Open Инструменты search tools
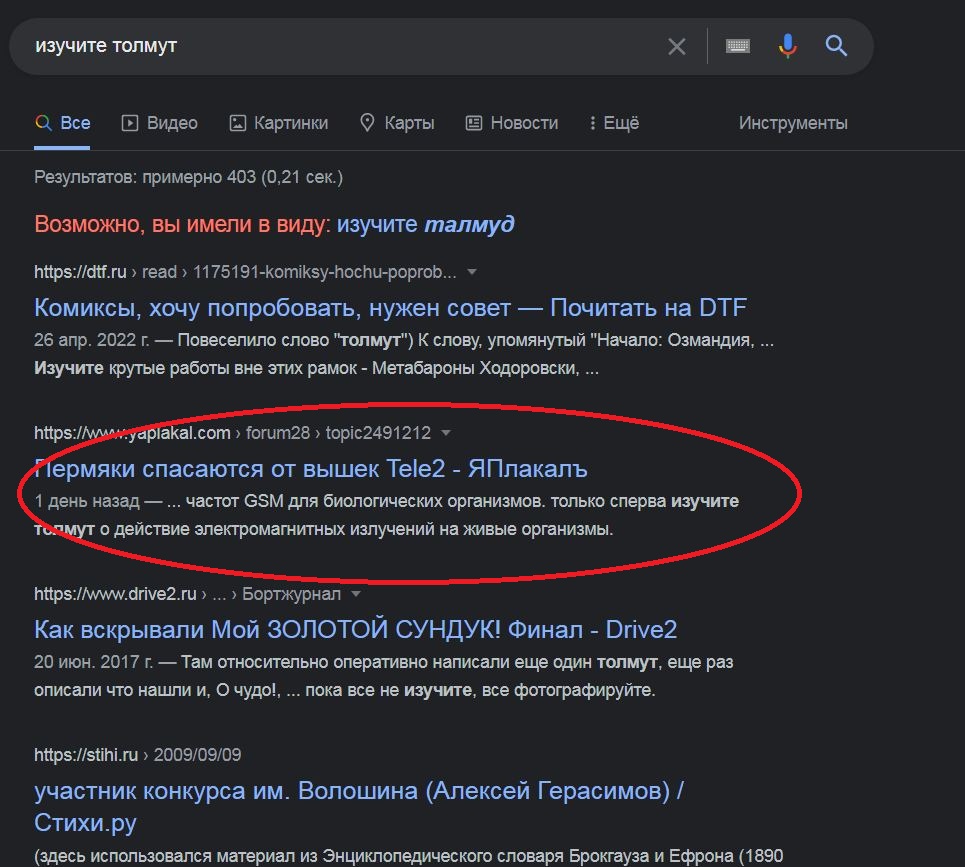Viewport: 965px width, 867px height. (x=793, y=123)
